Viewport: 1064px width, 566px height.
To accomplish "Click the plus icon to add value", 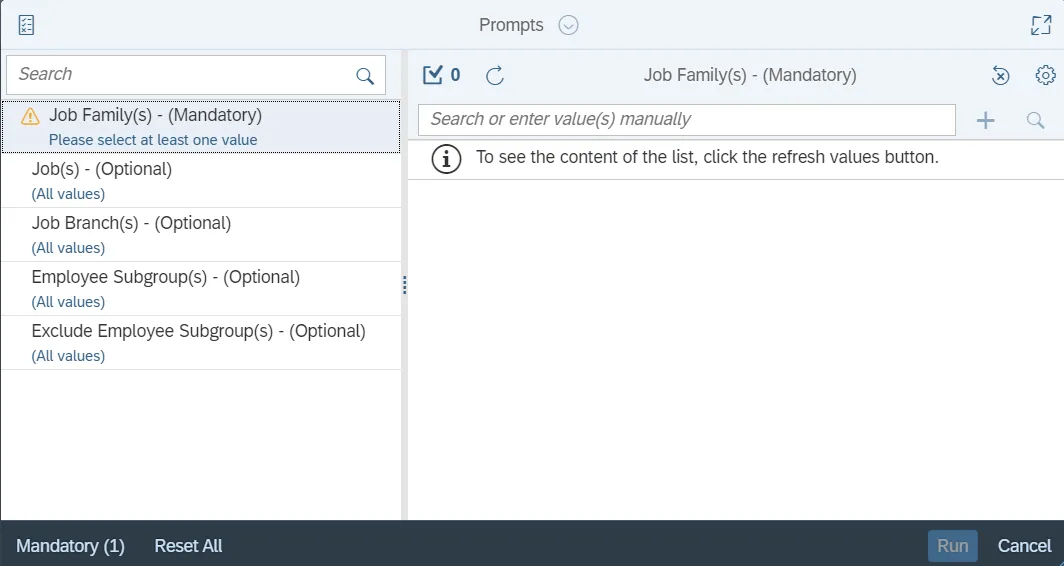I will [986, 120].
